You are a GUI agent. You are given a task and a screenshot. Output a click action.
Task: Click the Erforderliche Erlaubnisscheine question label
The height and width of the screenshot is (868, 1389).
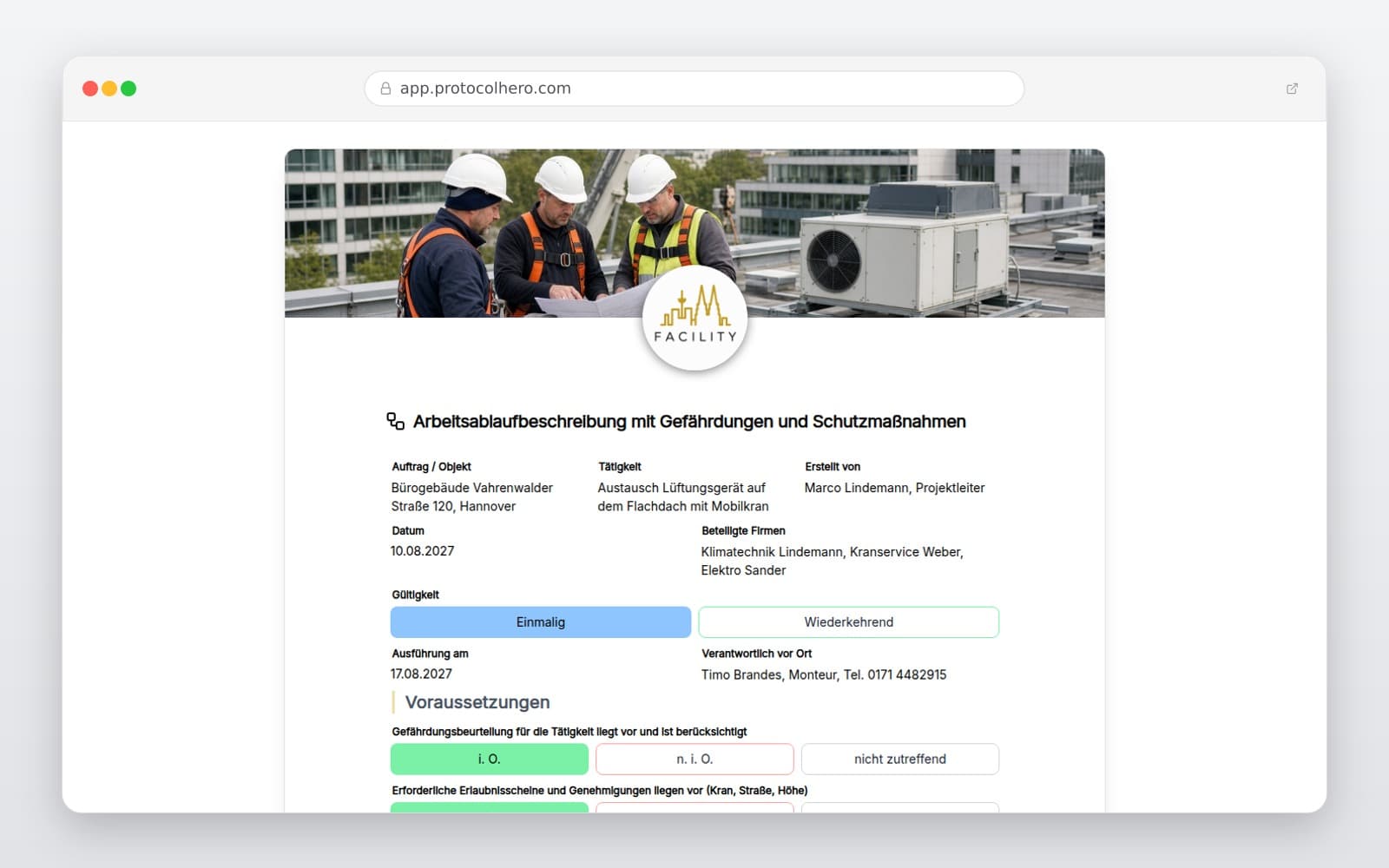coord(600,791)
